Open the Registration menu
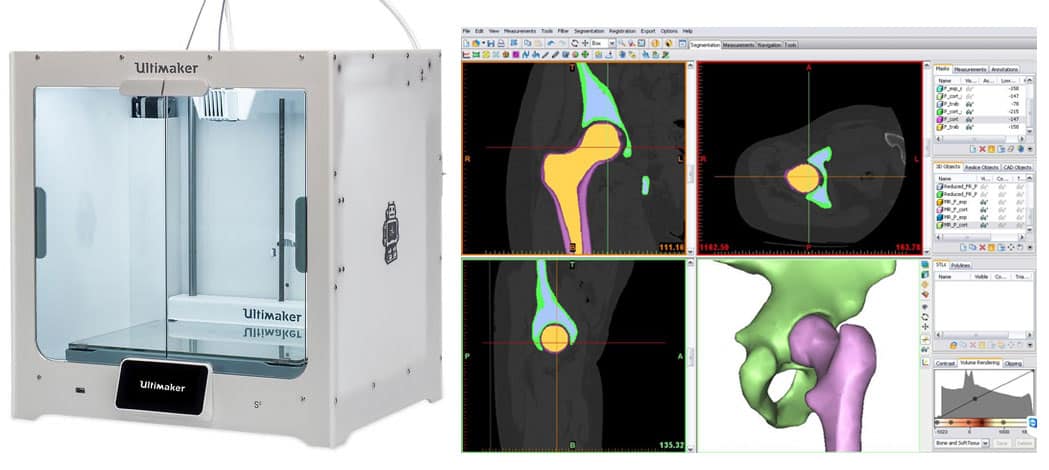 click(622, 31)
